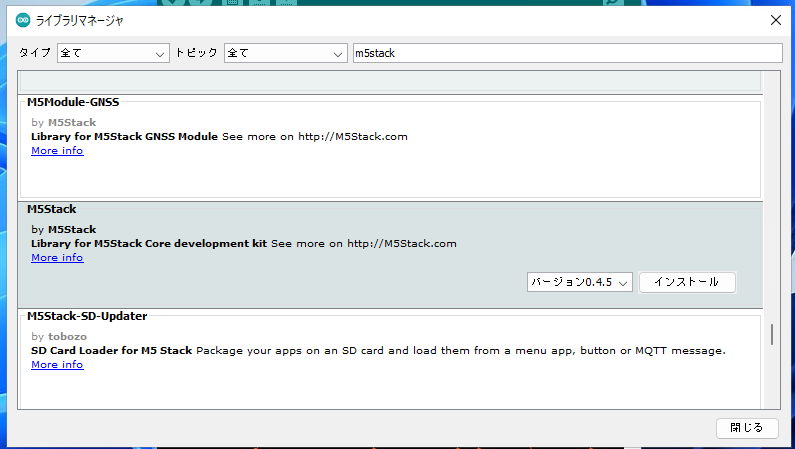Select the M5Stack library entry title
Screen dimensions: 795x449
coord(52,209)
